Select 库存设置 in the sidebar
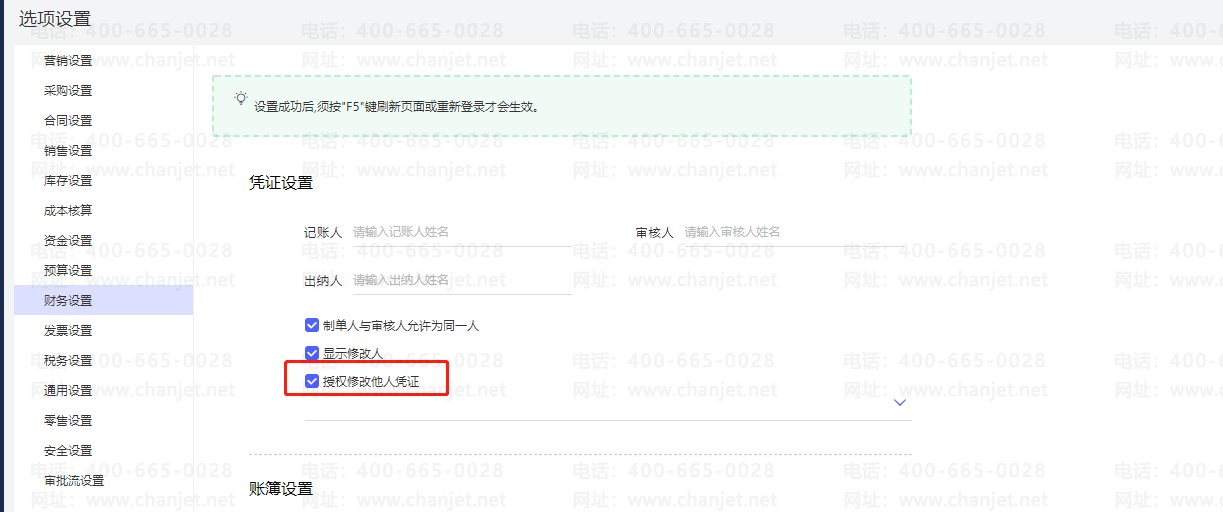 tap(68, 181)
